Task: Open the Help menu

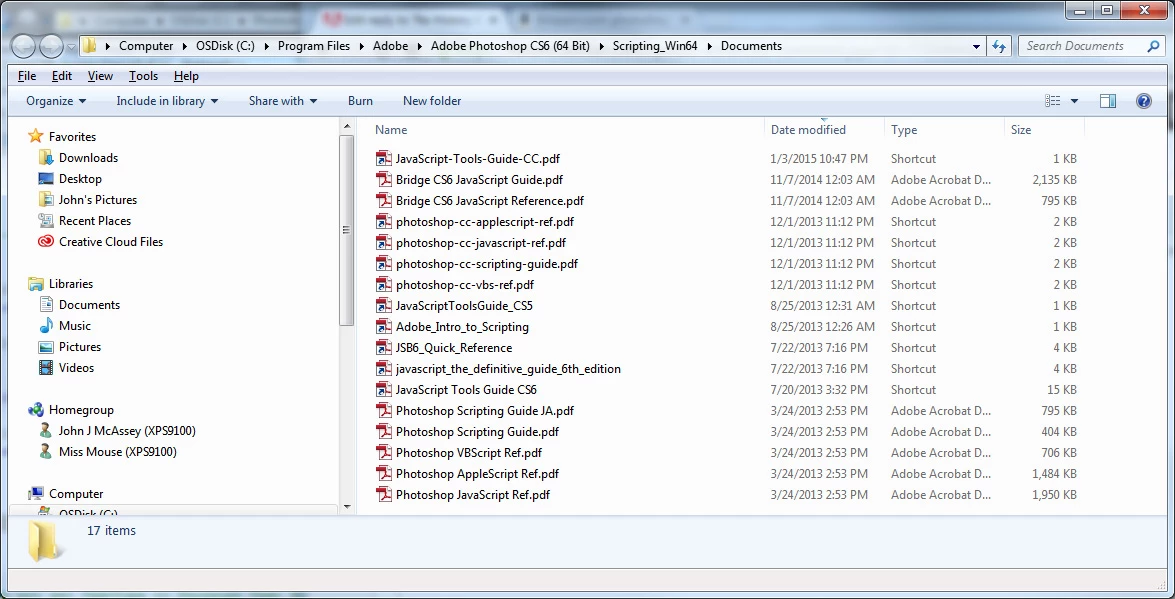Action: (x=186, y=76)
